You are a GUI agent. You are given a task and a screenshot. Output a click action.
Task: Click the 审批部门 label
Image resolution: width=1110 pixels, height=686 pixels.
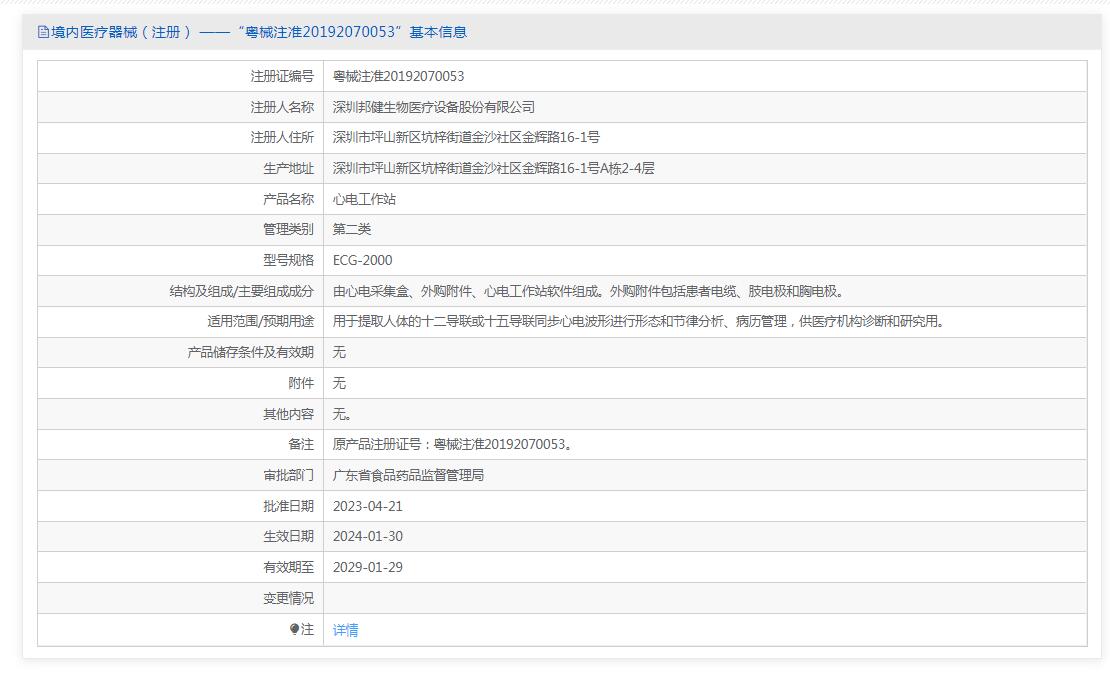click(288, 475)
